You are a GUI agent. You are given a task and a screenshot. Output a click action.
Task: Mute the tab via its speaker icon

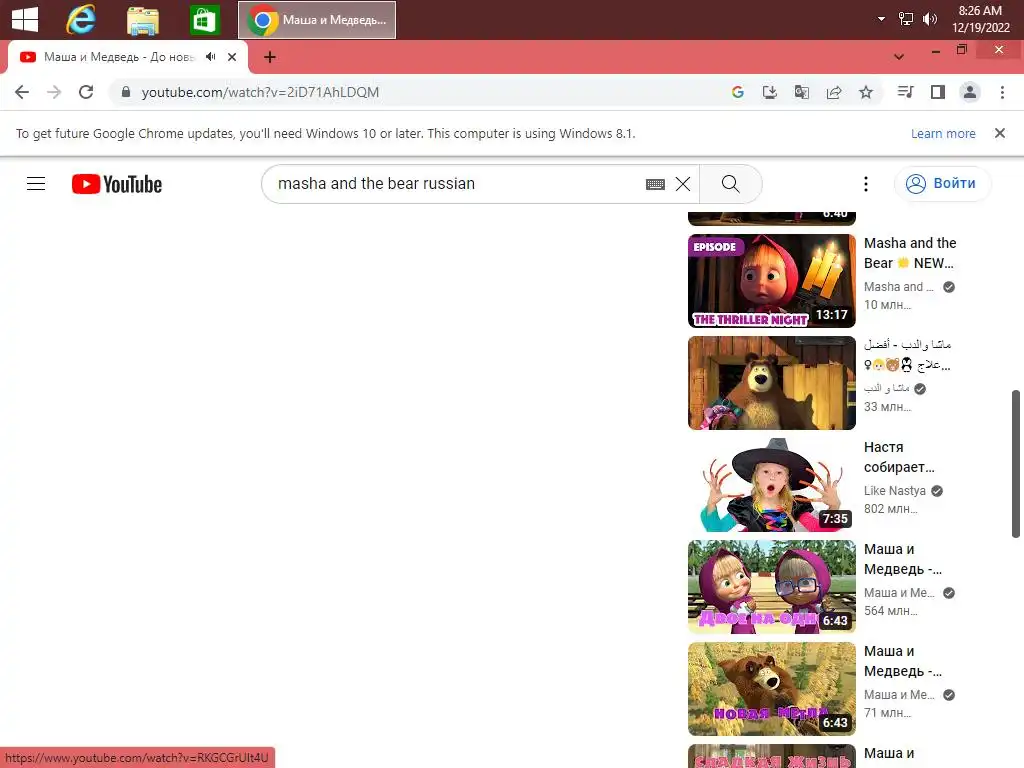(x=210, y=57)
